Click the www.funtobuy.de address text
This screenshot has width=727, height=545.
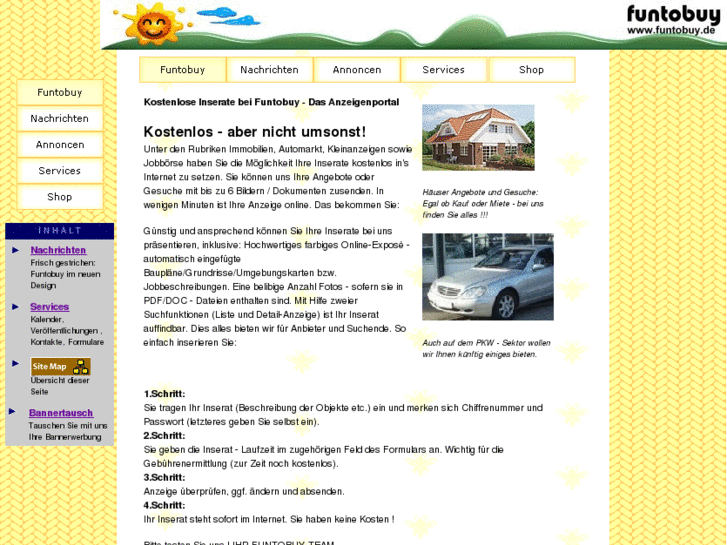[x=671, y=31]
